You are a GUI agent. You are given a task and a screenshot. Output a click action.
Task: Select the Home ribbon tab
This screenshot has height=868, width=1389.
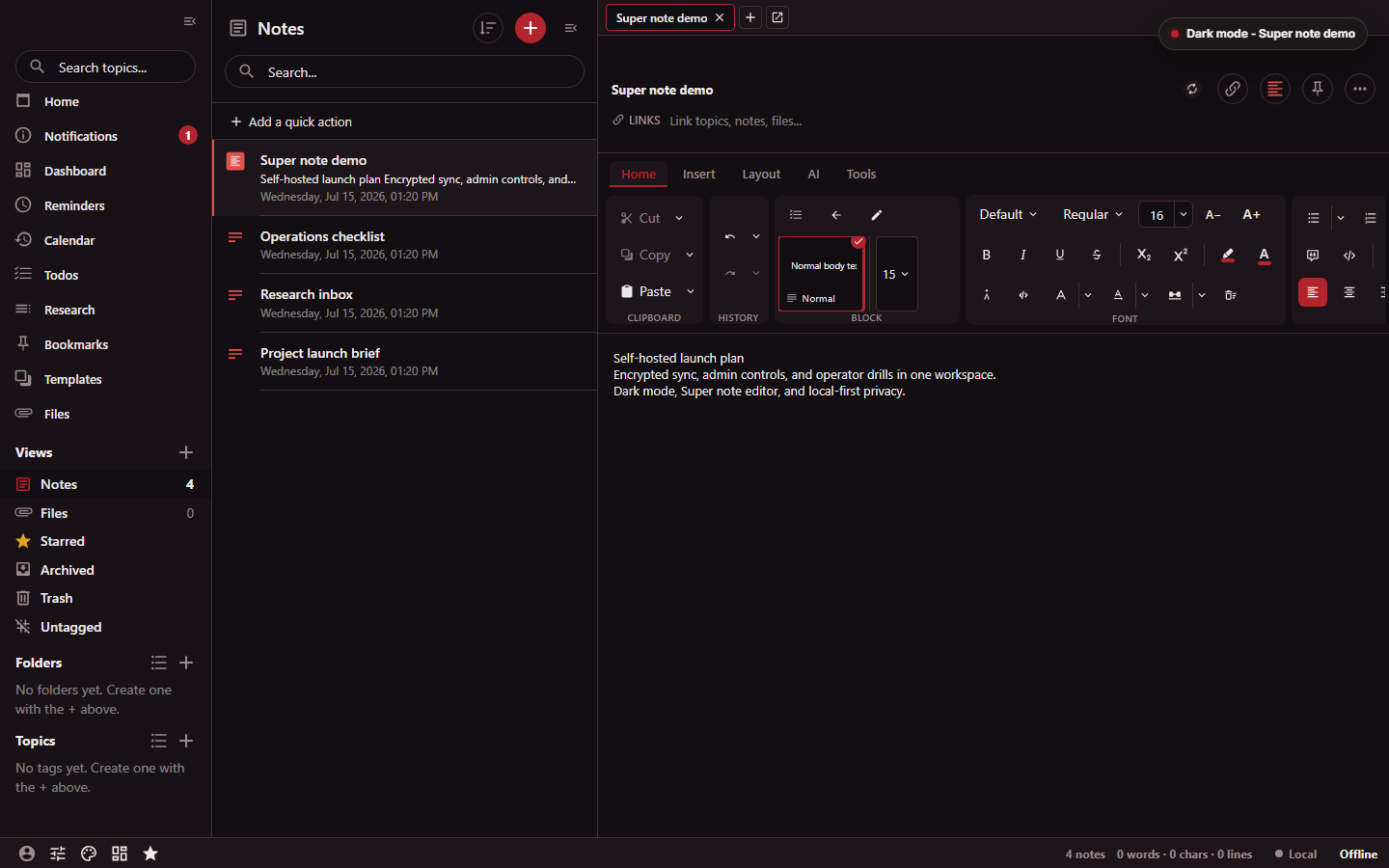(639, 174)
